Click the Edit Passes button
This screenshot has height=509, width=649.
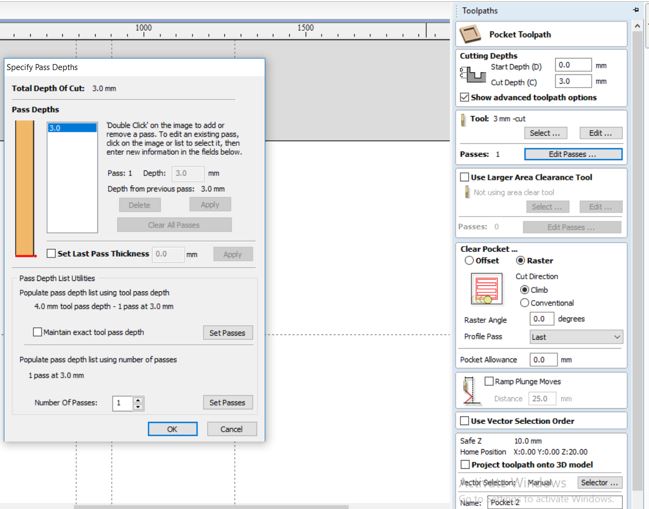(x=573, y=154)
